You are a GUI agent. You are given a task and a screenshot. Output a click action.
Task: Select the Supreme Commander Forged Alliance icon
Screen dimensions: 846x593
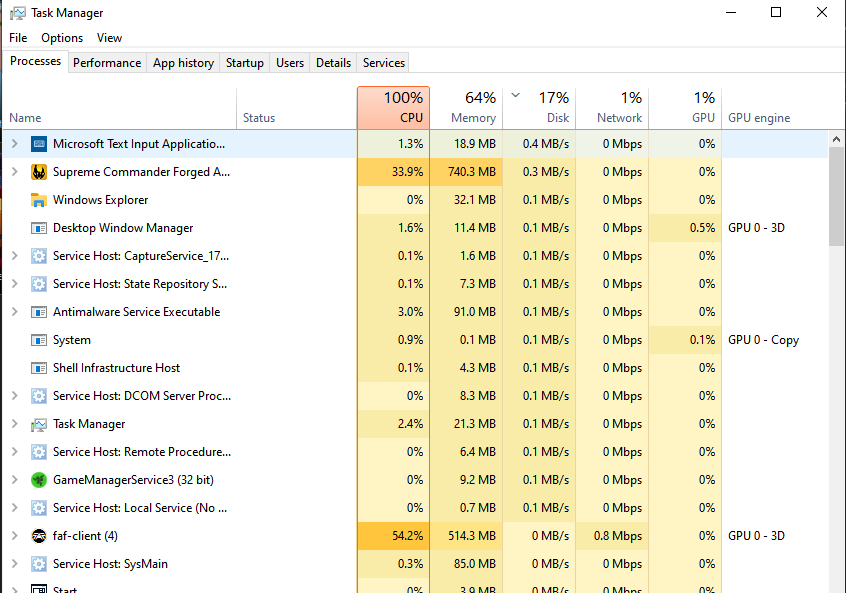pos(39,172)
